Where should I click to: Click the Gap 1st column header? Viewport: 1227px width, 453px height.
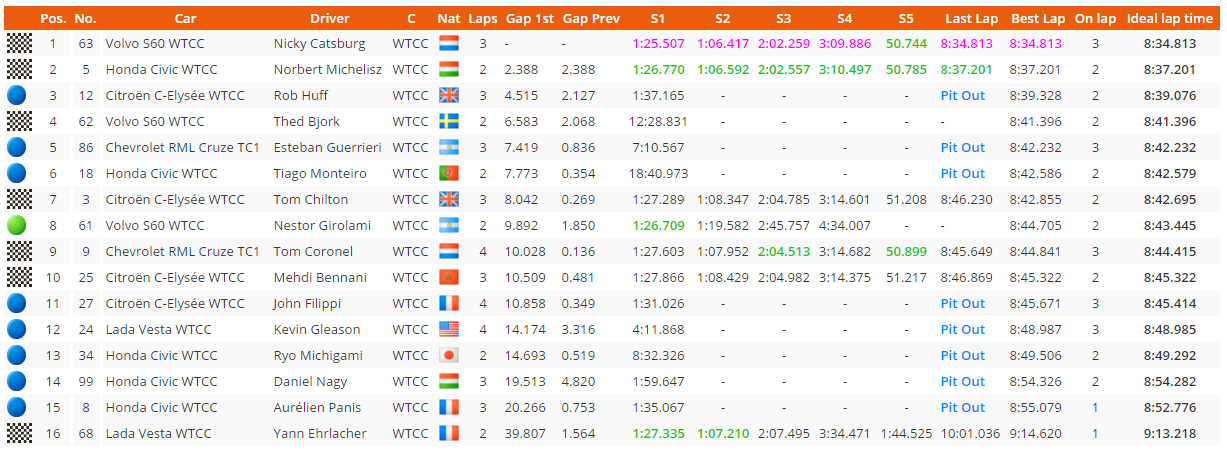(528, 18)
